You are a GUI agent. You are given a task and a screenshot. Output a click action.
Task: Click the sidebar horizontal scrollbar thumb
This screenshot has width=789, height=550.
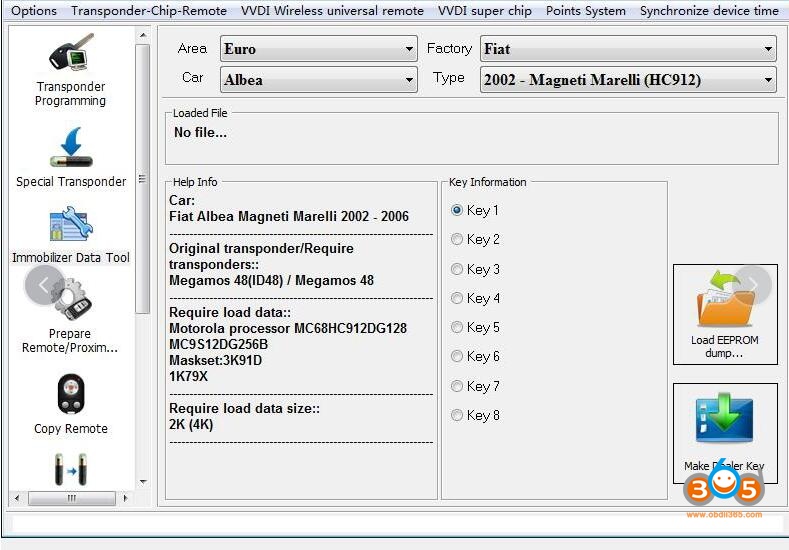(x=72, y=498)
